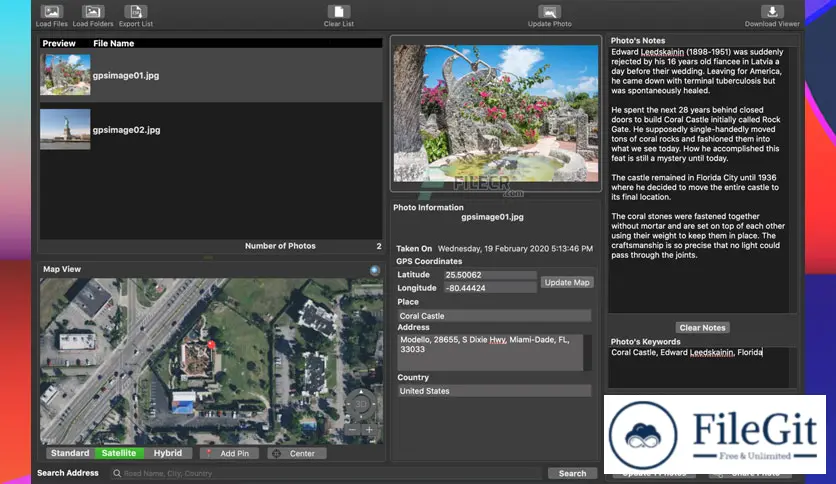Zoom in the map with plus button
The height and width of the screenshot is (484, 836).
pyautogui.click(x=369, y=430)
